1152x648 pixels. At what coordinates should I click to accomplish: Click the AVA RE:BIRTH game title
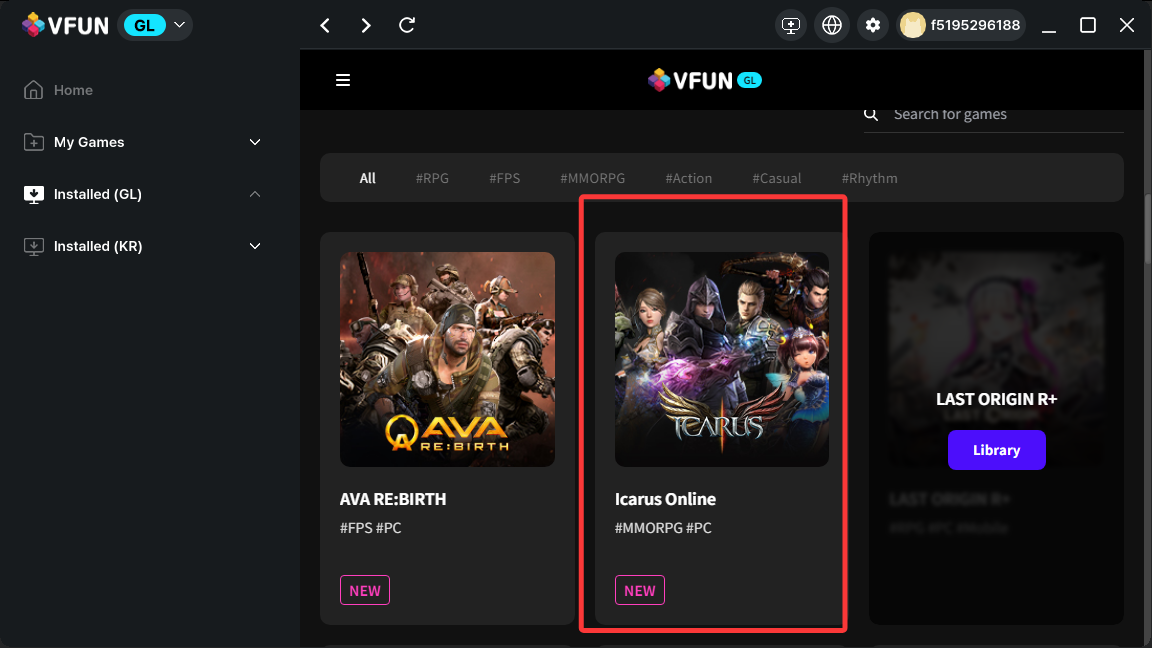point(392,500)
